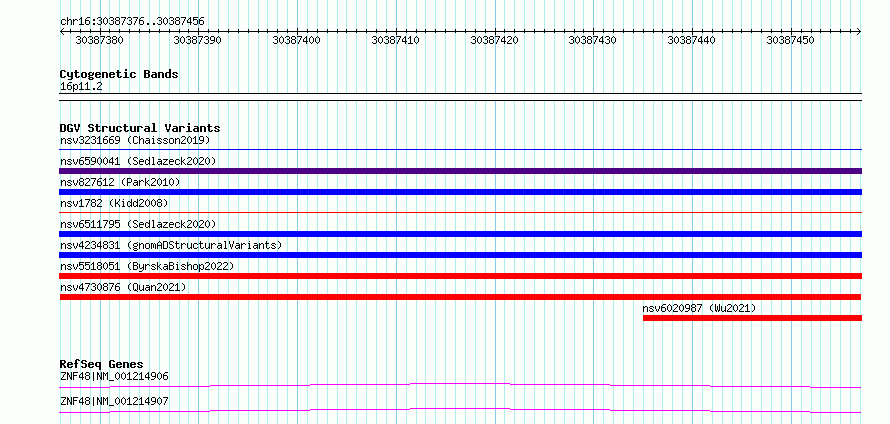
Task: Click ruler tick label 30387420
Action: click(494, 40)
